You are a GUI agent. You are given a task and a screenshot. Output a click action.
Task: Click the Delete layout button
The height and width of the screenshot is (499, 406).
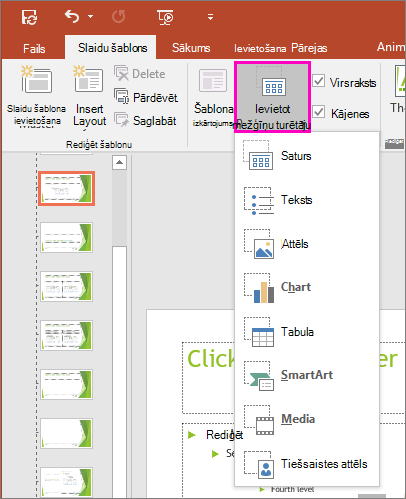tap(140, 73)
